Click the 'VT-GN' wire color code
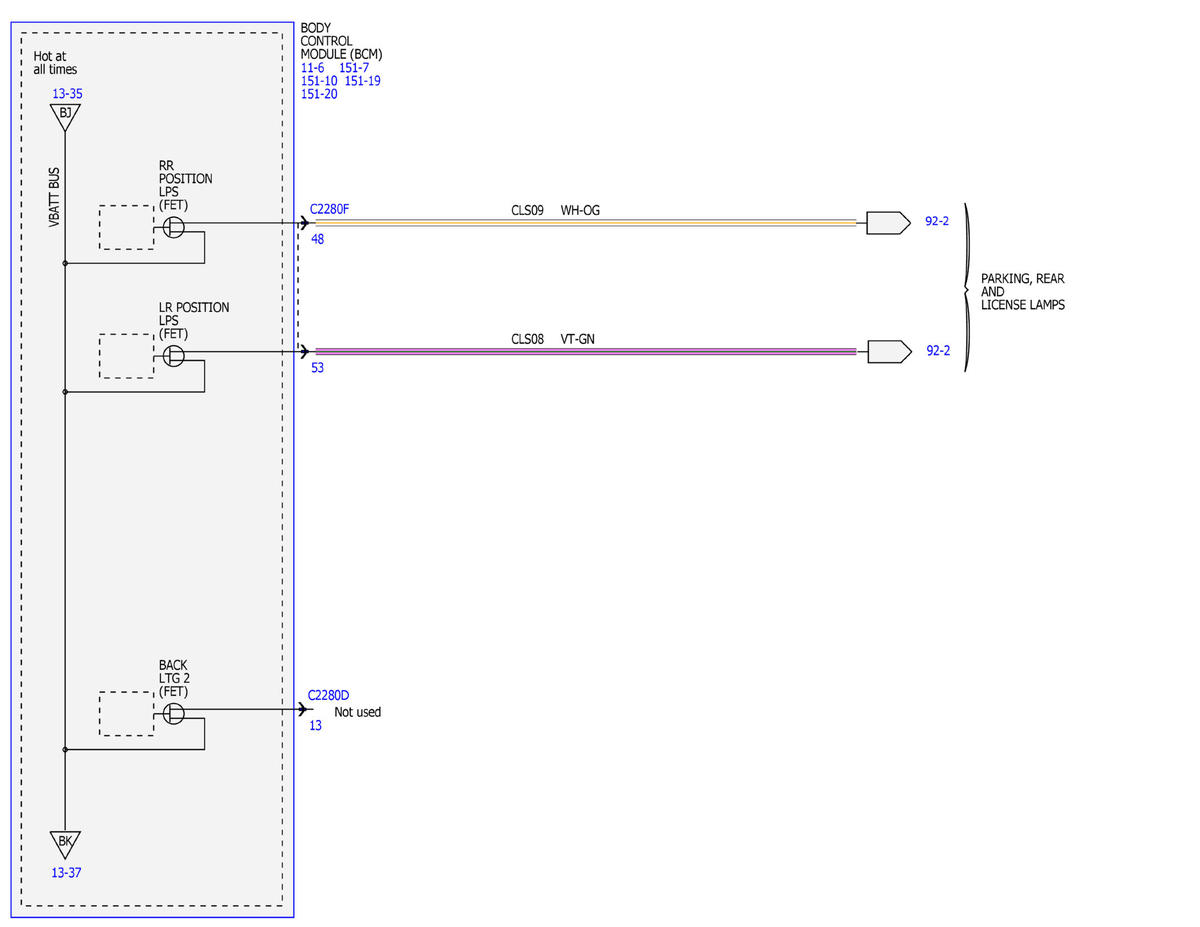The width and height of the screenshot is (1200, 927). 579,339
